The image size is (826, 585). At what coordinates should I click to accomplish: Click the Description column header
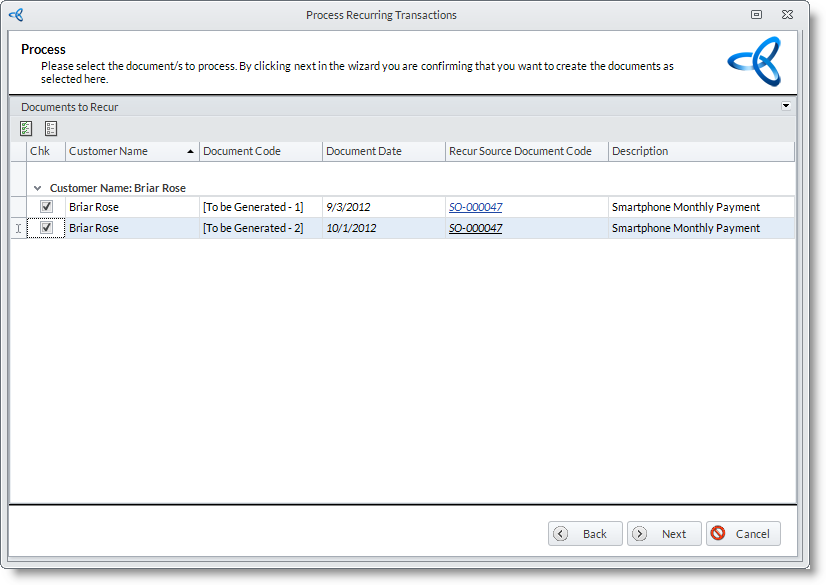point(700,152)
